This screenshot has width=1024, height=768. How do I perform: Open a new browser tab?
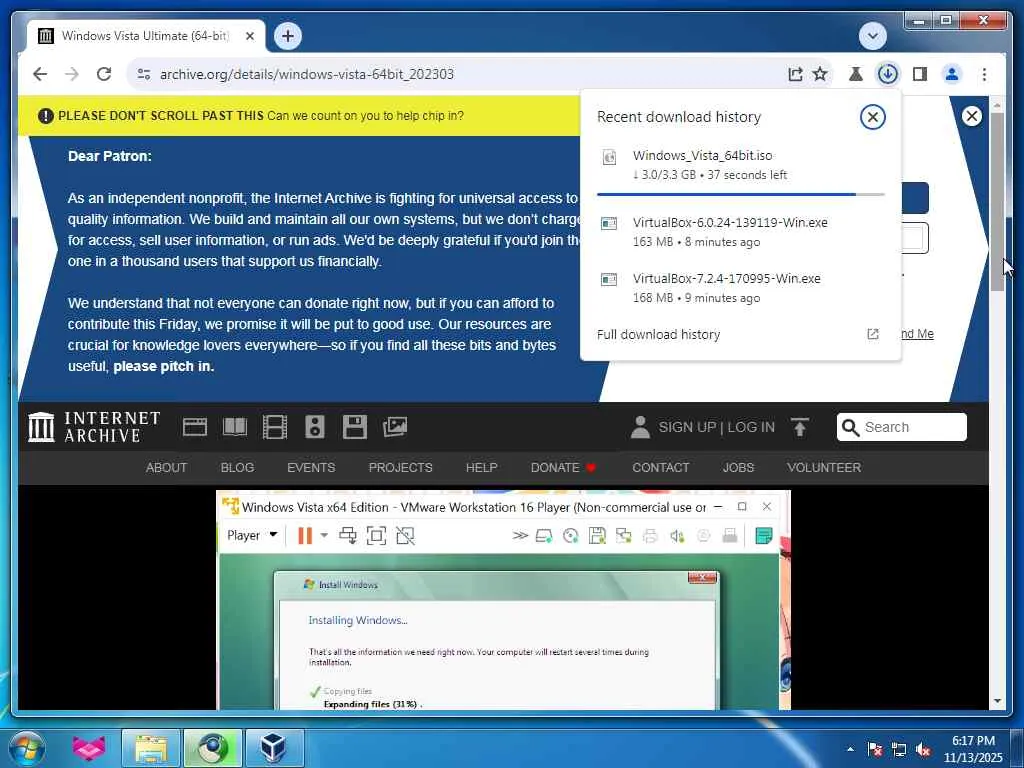(288, 35)
